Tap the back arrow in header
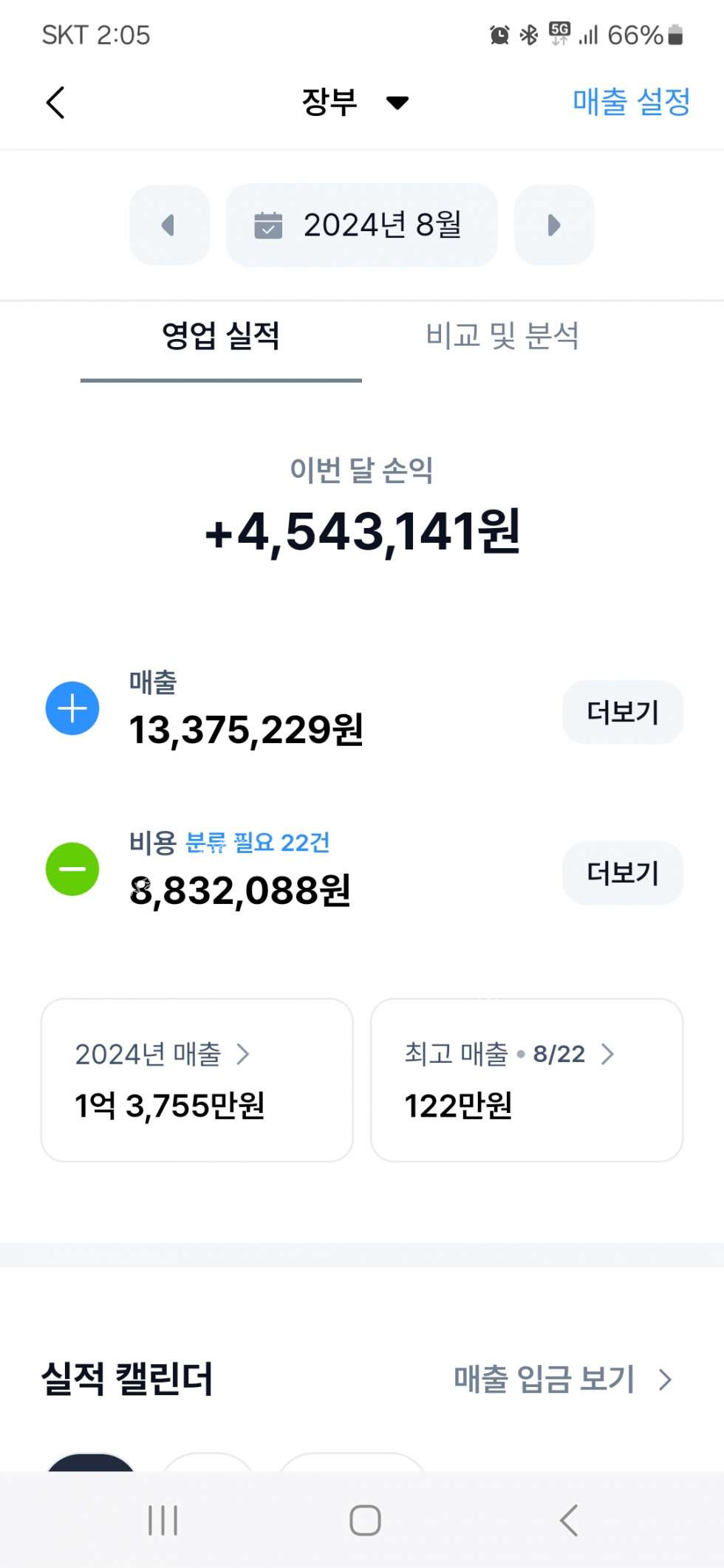The height and width of the screenshot is (1568, 724). point(55,102)
